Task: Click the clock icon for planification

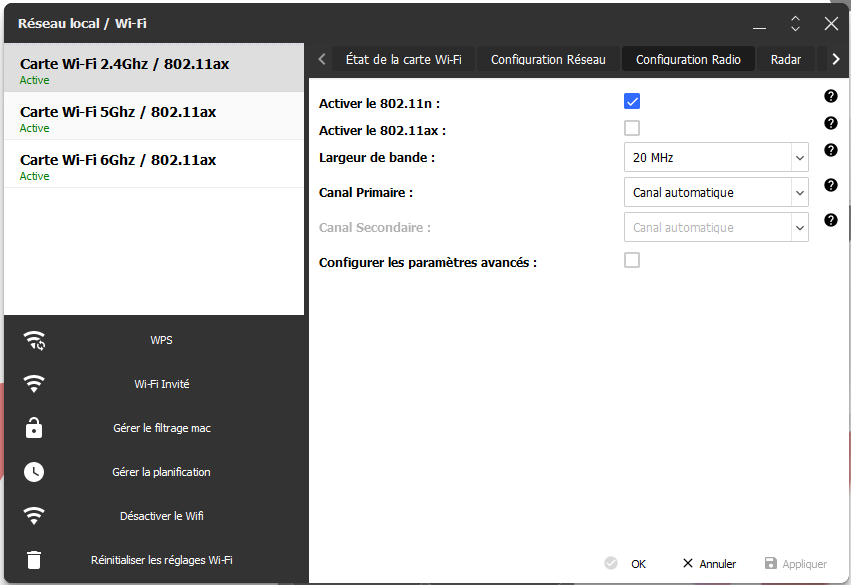Action: (x=34, y=472)
